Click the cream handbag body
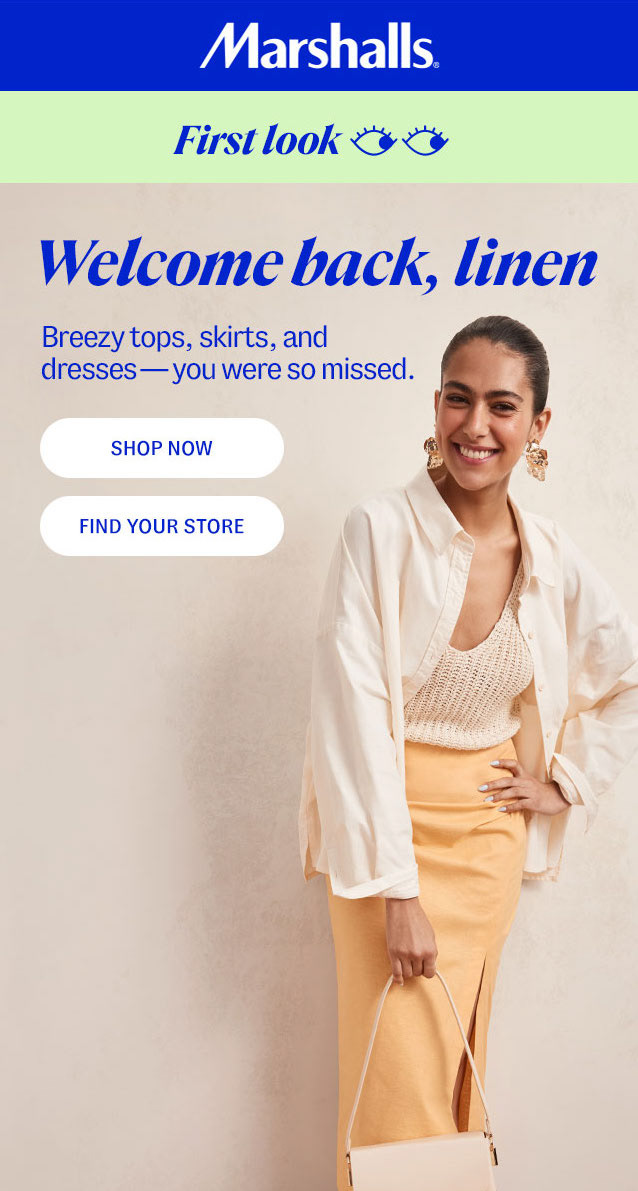The height and width of the screenshot is (1191, 638). [x=422, y=1162]
